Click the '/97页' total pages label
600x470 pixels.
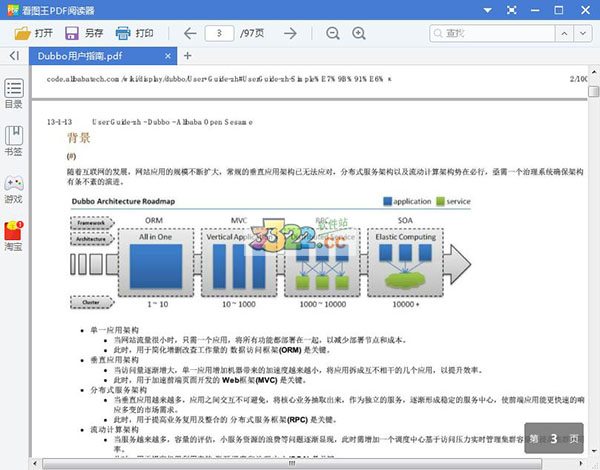point(252,33)
